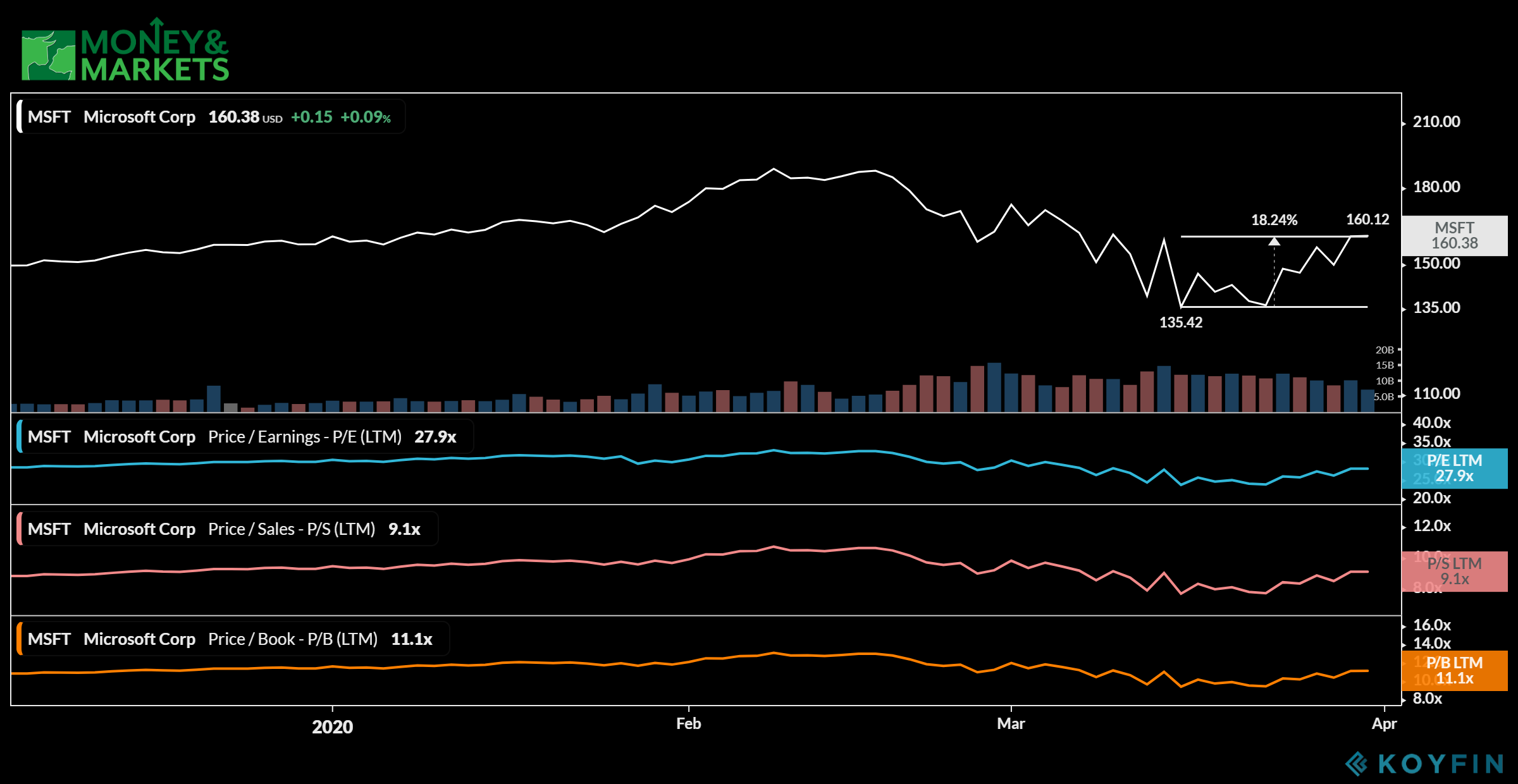The width and height of the screenshot is (1518, 784).
Task: Click the arrowhead of the 18.24% measure
Action: click(x=1274, y=242)
